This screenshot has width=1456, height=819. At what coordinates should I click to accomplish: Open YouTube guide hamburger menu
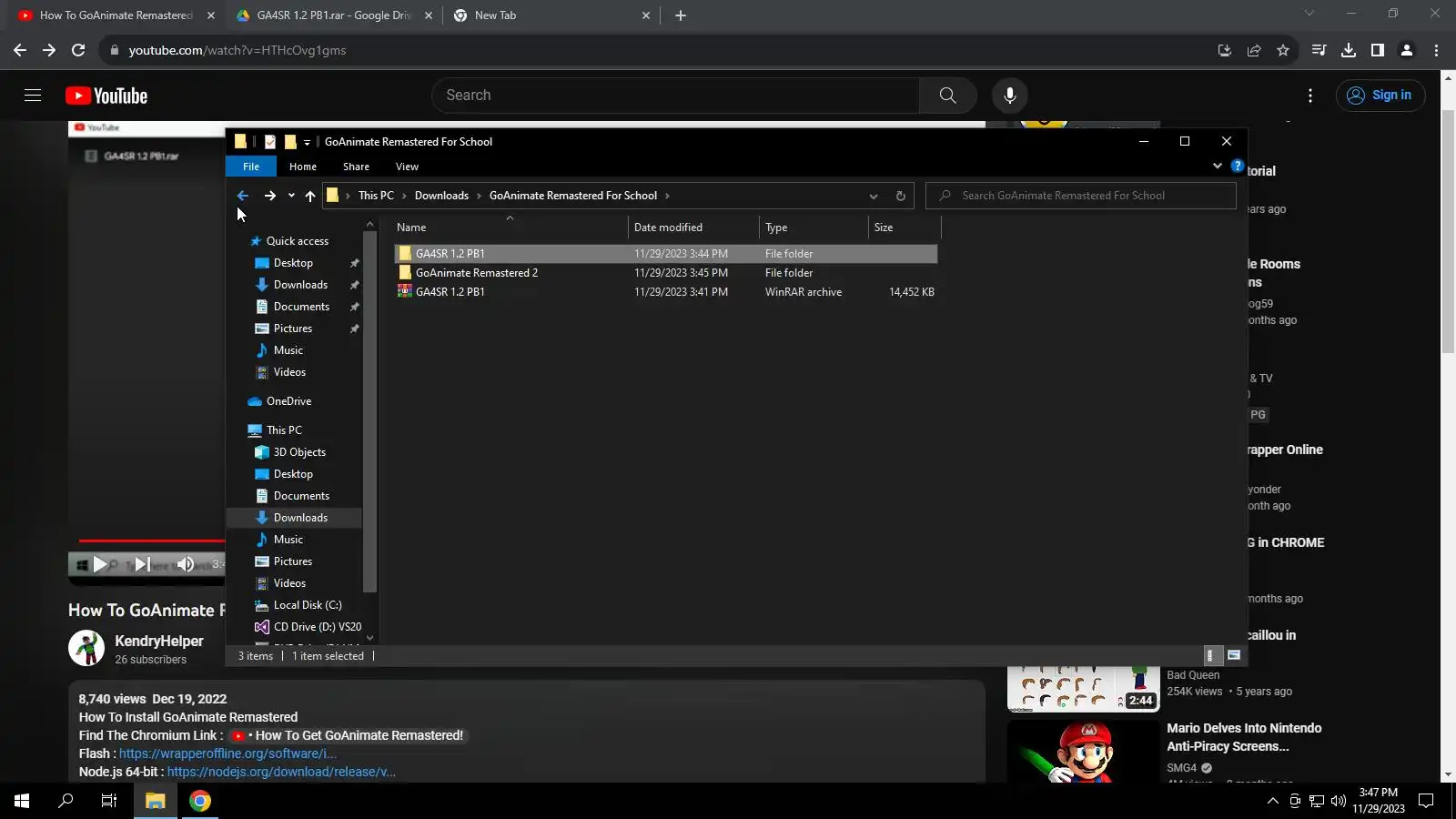pos(33,95)
